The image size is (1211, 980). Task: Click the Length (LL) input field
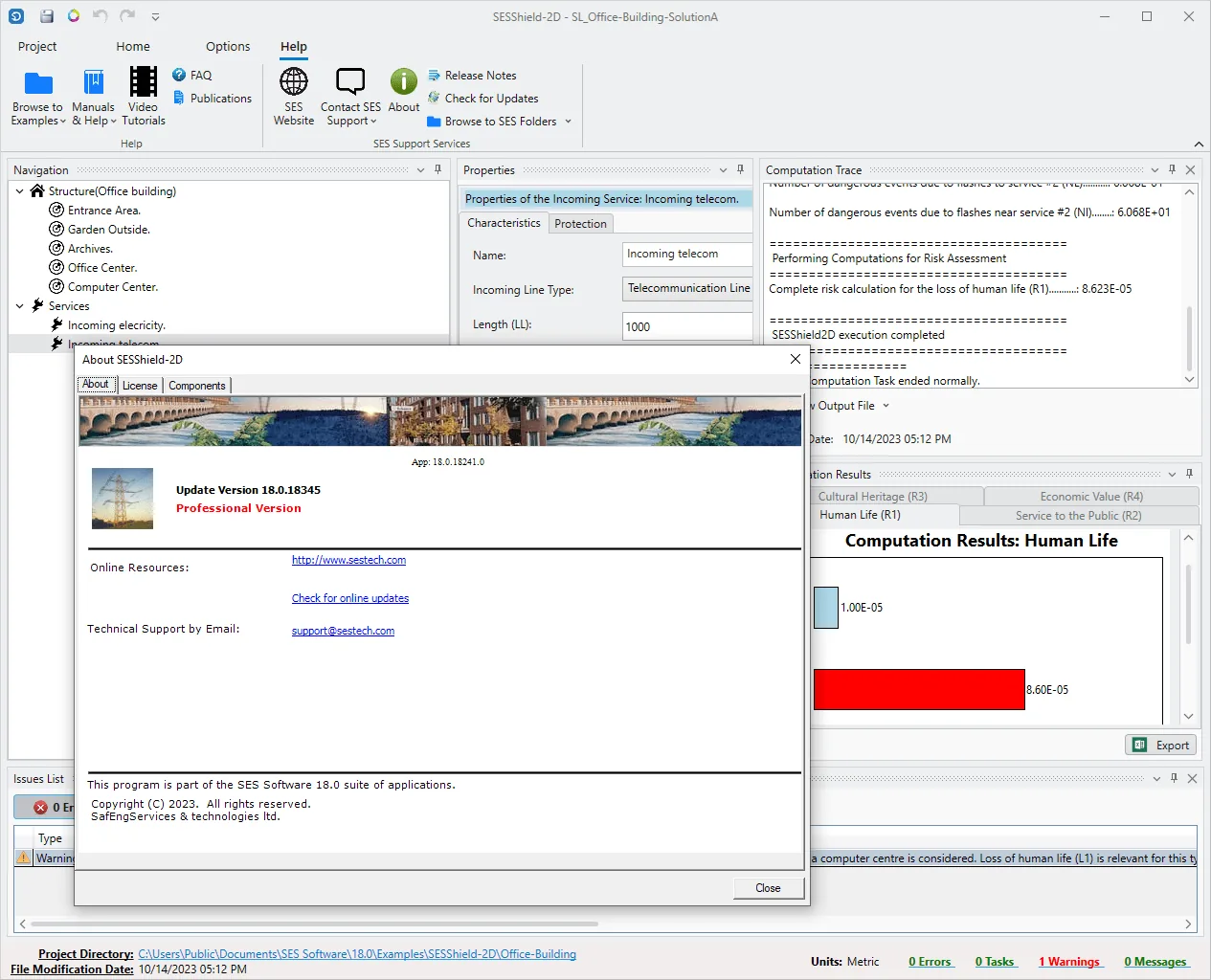[x=687, y=326]
